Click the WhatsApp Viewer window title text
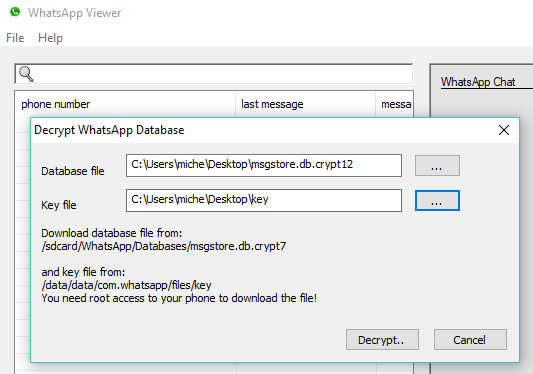 74,13
